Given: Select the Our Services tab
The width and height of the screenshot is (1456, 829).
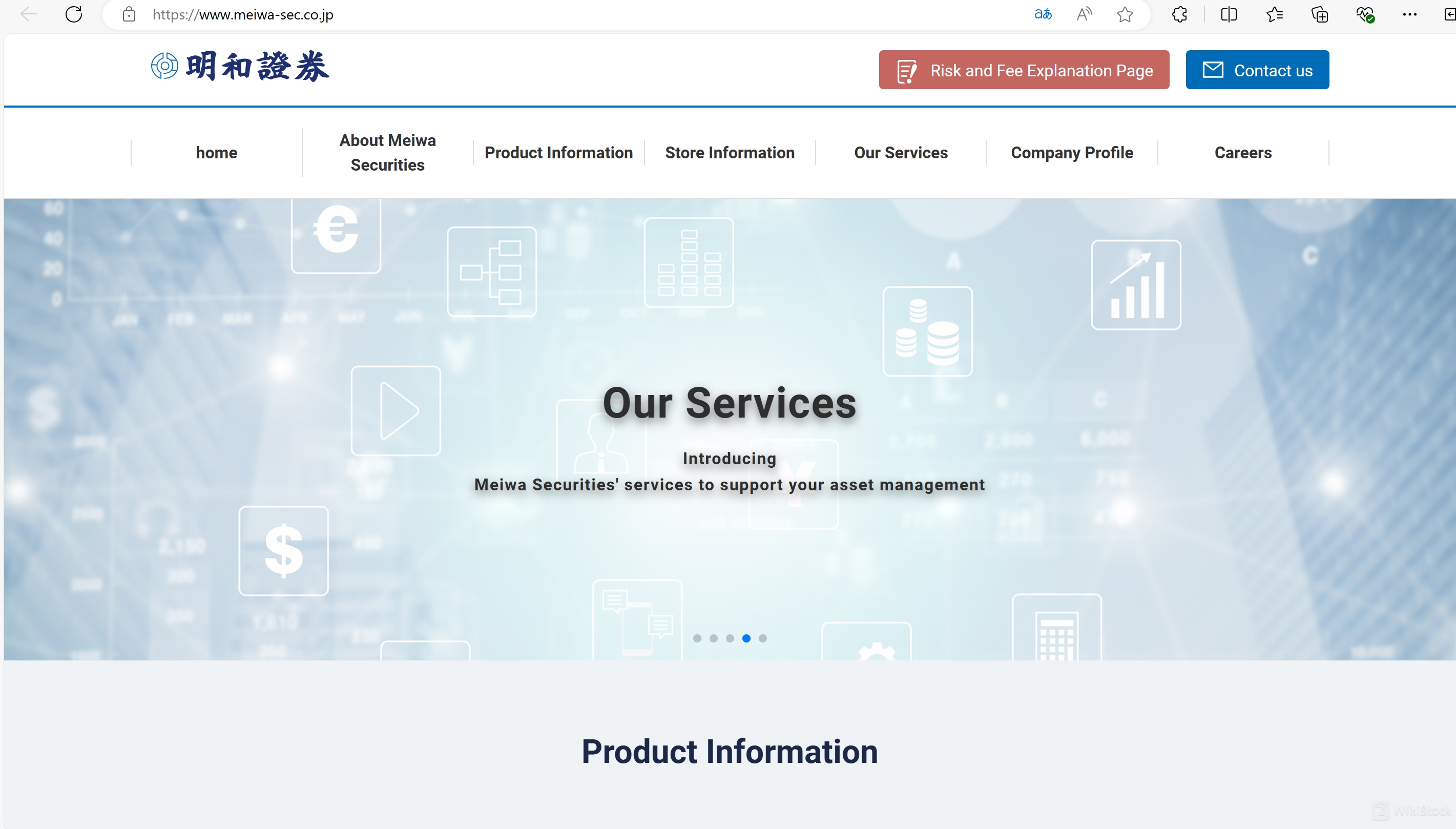Looking at the screenshot, I should 900,152.
